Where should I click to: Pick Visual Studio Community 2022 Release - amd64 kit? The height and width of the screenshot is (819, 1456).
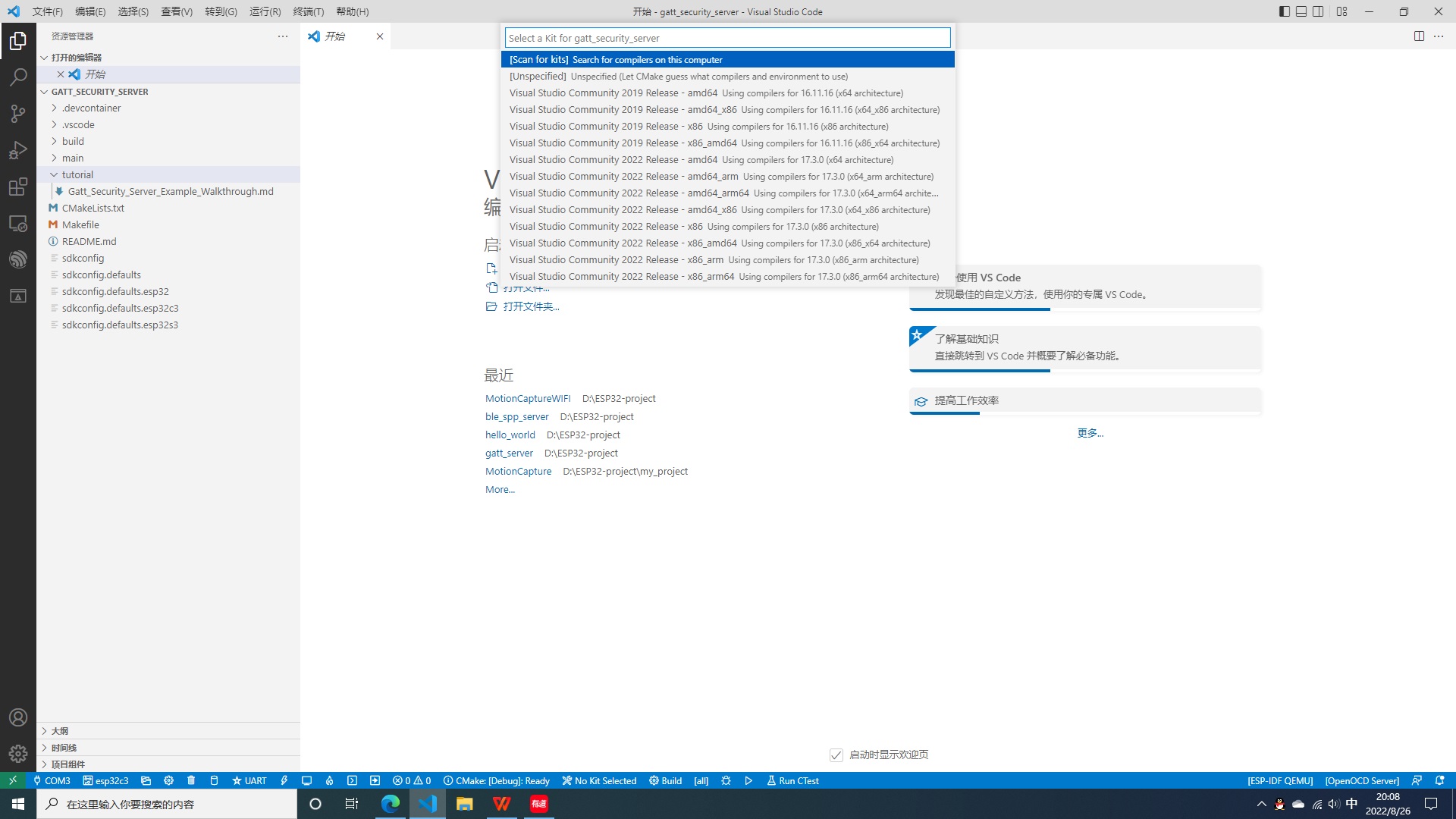tap(728, 159)
